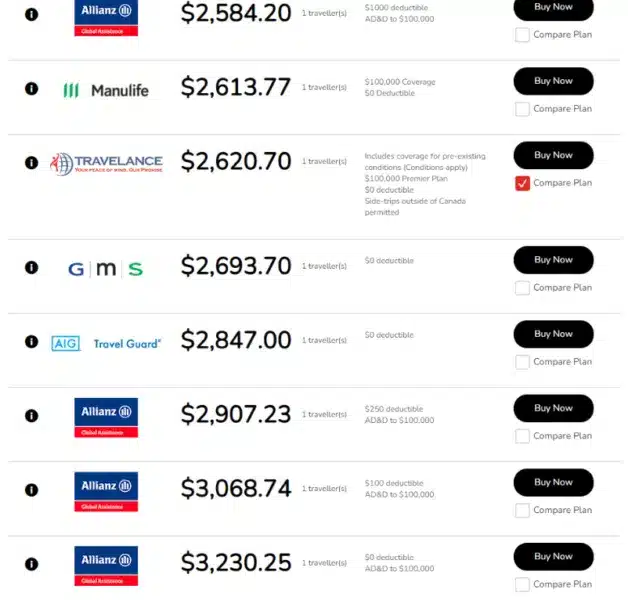Viewport: 628px width, 600px height.
Task: Enable Compare Plan for GMS
Action: [x=522, y=288]
